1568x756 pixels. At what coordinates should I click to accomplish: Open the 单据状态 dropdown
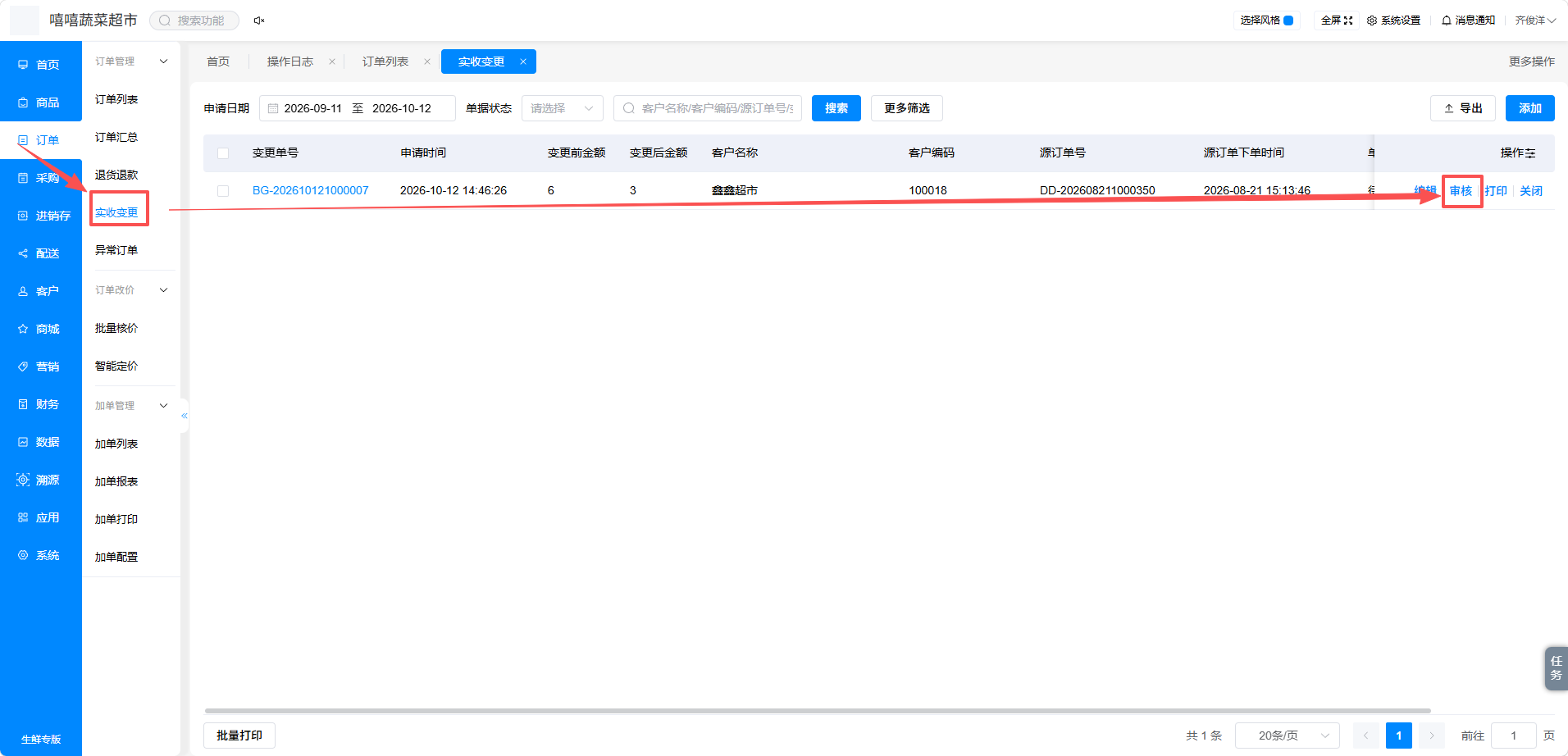point(562,108)
